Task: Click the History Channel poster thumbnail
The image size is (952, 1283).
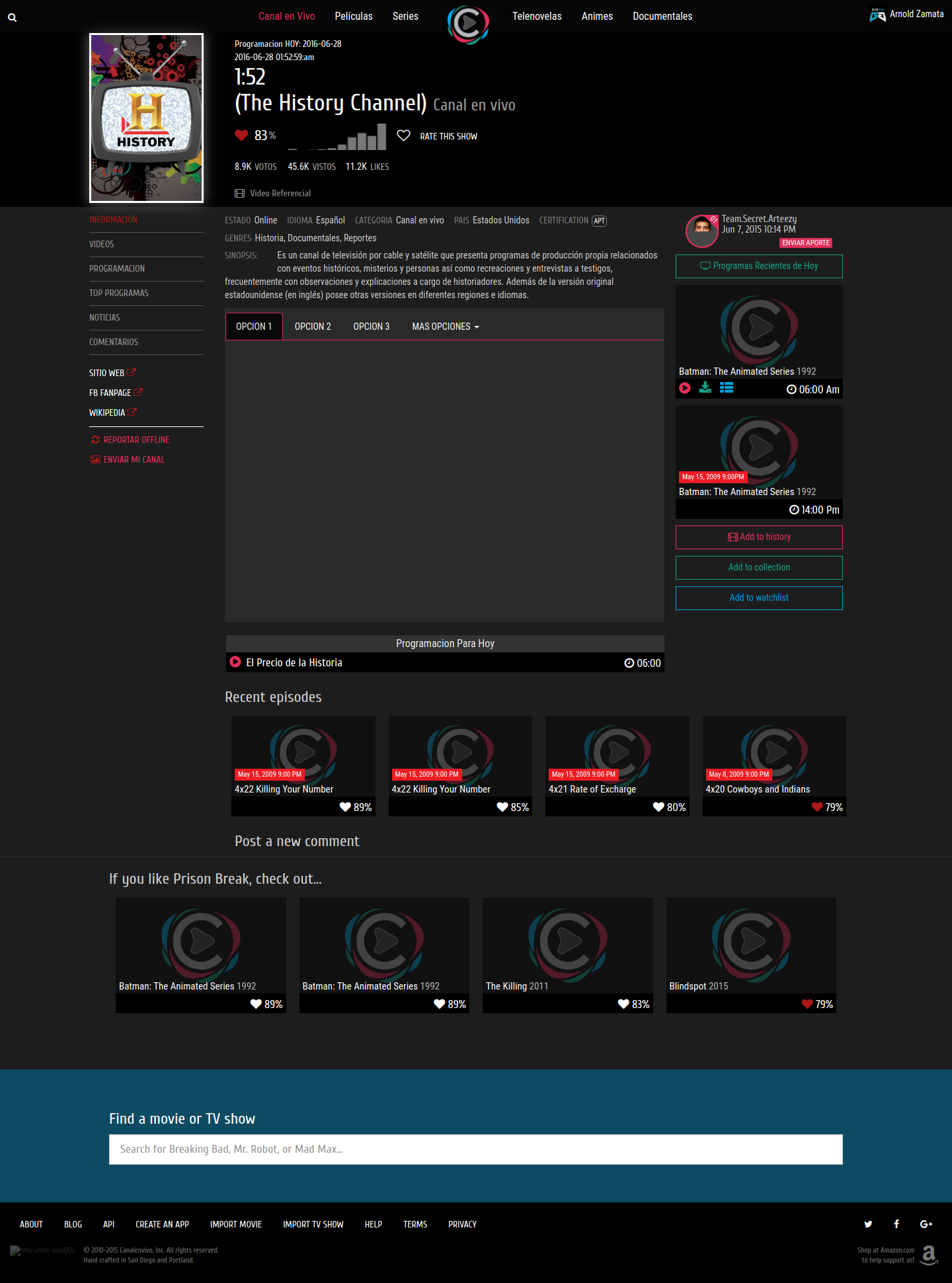Action: point(146,118)
